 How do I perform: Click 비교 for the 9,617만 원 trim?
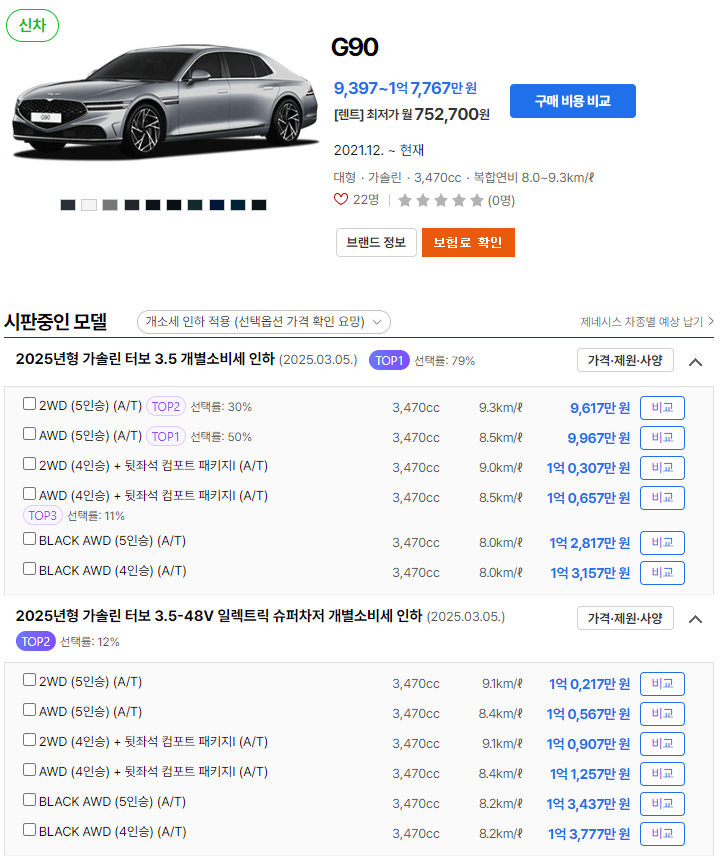pos(662,408)
